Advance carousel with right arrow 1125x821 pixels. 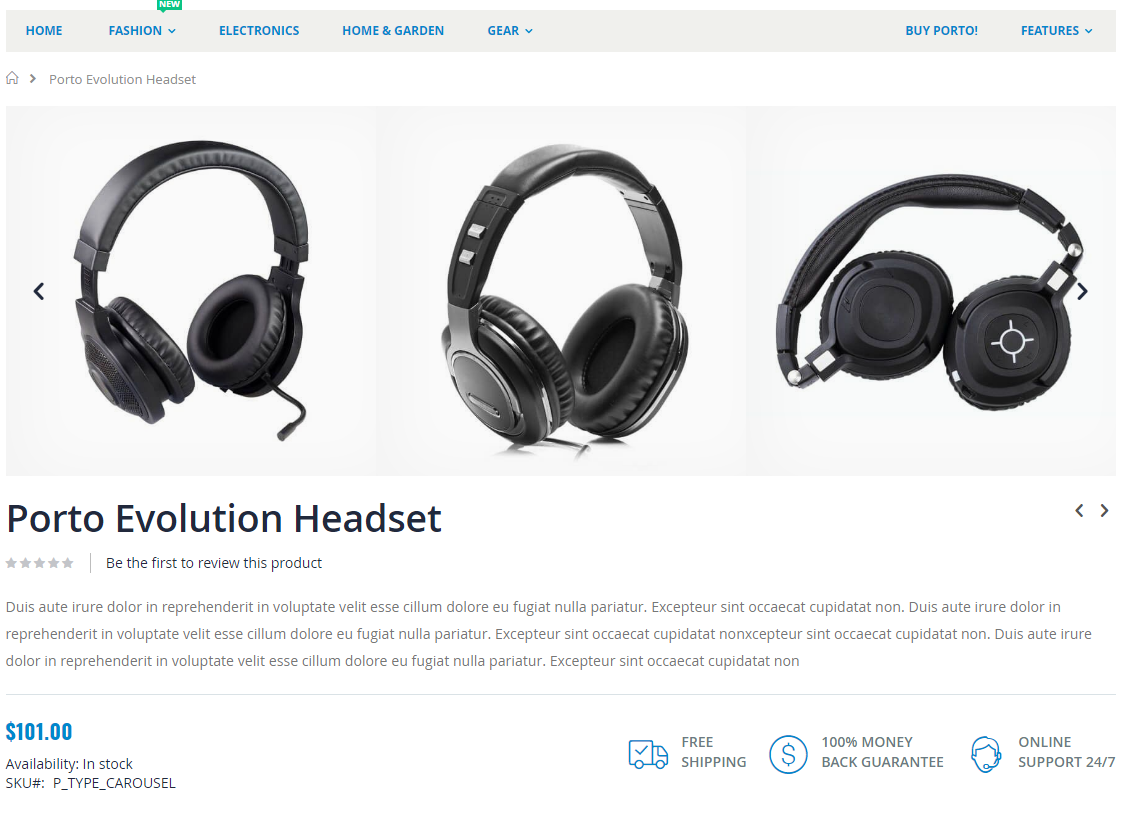(x=1082, y=291)
